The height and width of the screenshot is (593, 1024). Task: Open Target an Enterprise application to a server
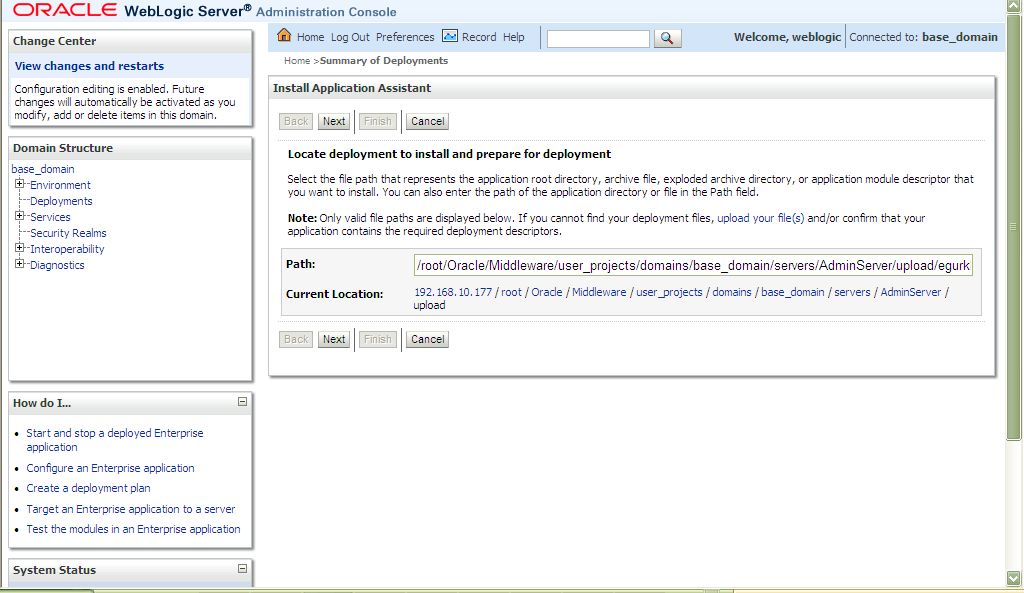[131, 509]
